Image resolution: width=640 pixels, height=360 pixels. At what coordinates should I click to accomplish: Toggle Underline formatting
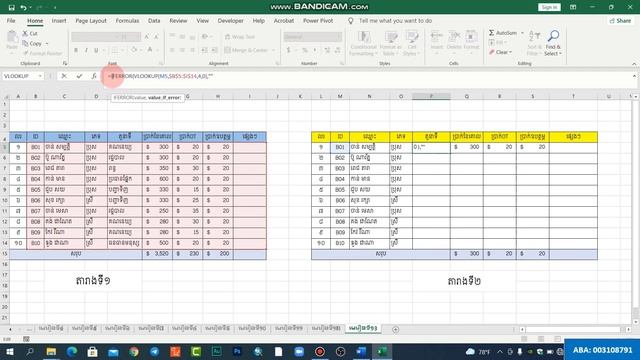pyautogui.click(x=96, y=50)
